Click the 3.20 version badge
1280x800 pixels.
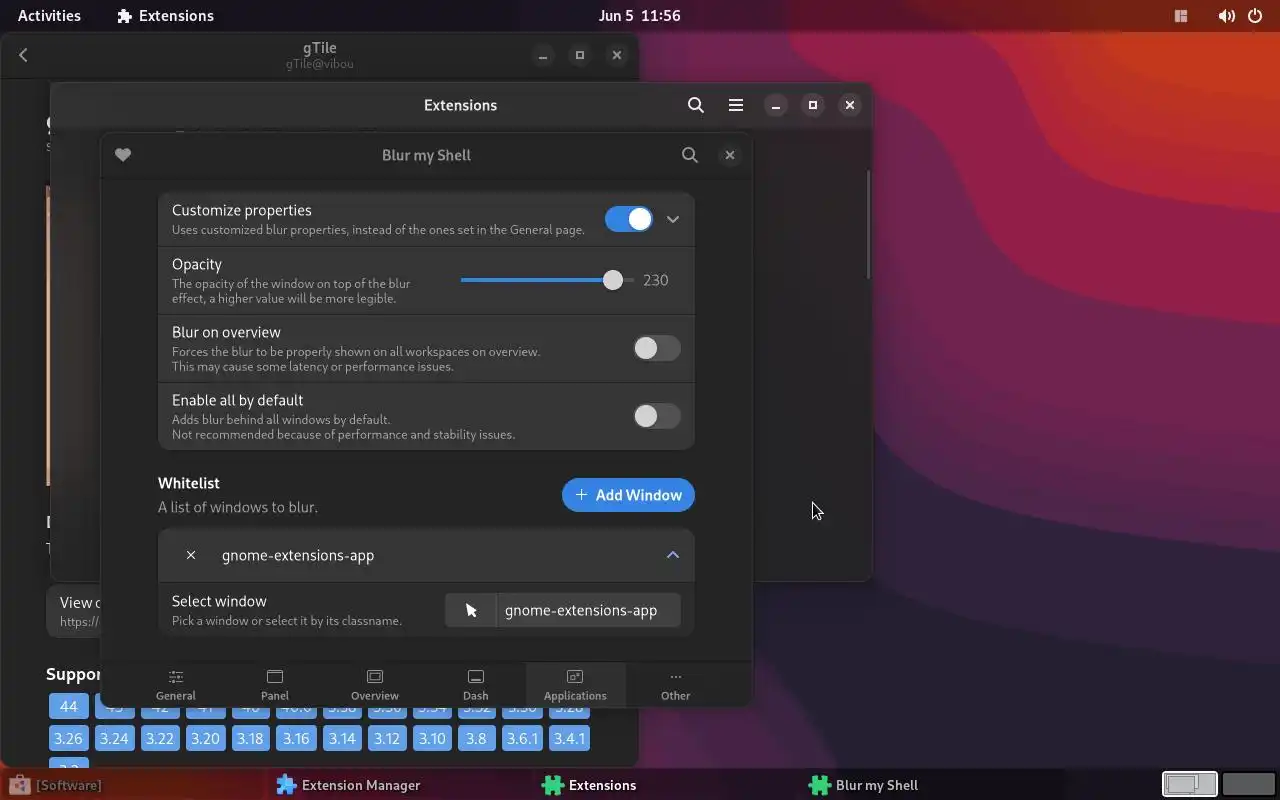[205, 739]
